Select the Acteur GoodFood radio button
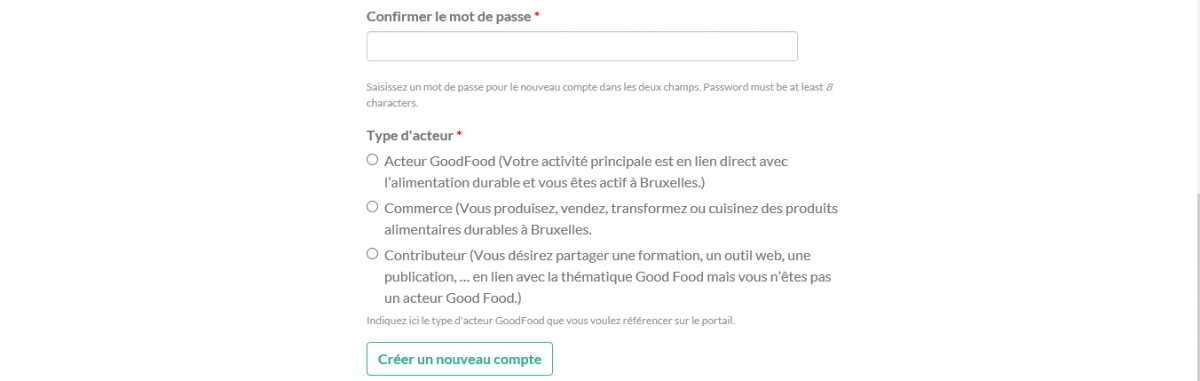Image resolution: width=1200 pixels, height=381 pixels. tap(373, 160)
